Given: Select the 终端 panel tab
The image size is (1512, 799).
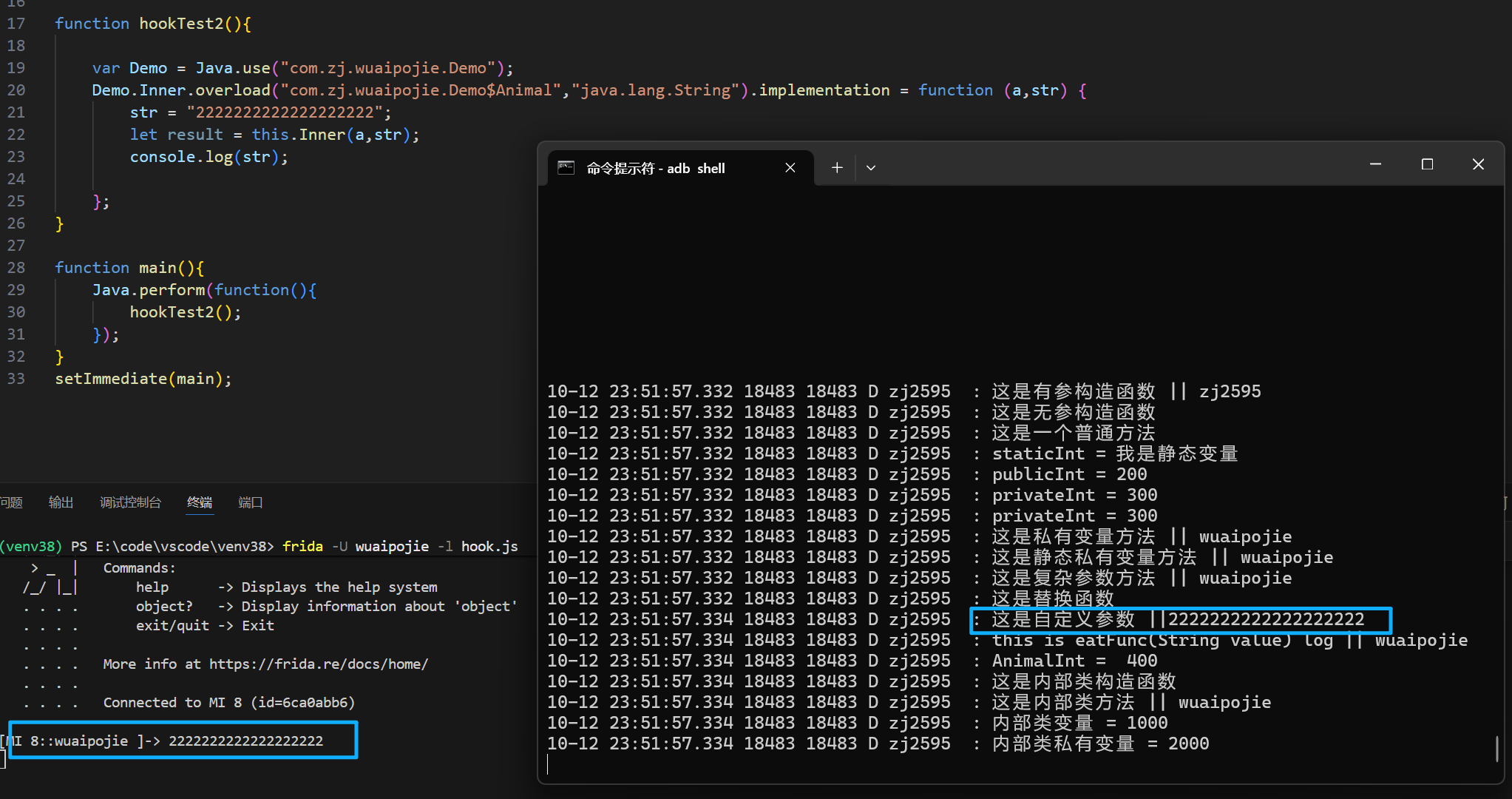Looking at the screenshot, I should [x=200, y=503].
